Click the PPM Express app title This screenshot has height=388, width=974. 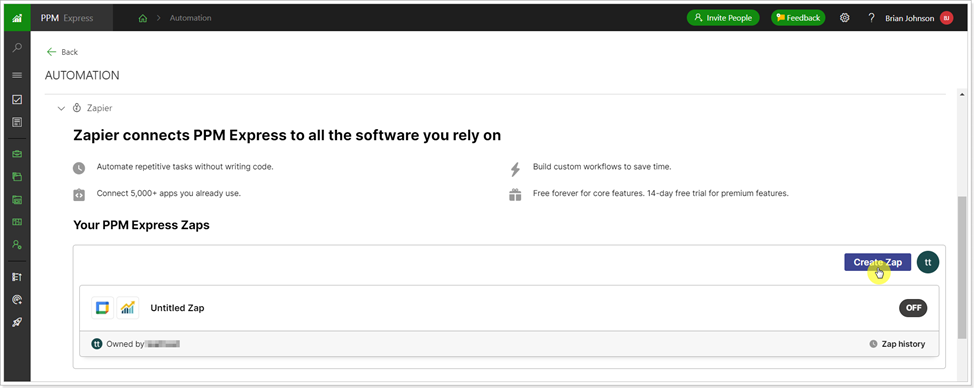(x=66, y=18)
